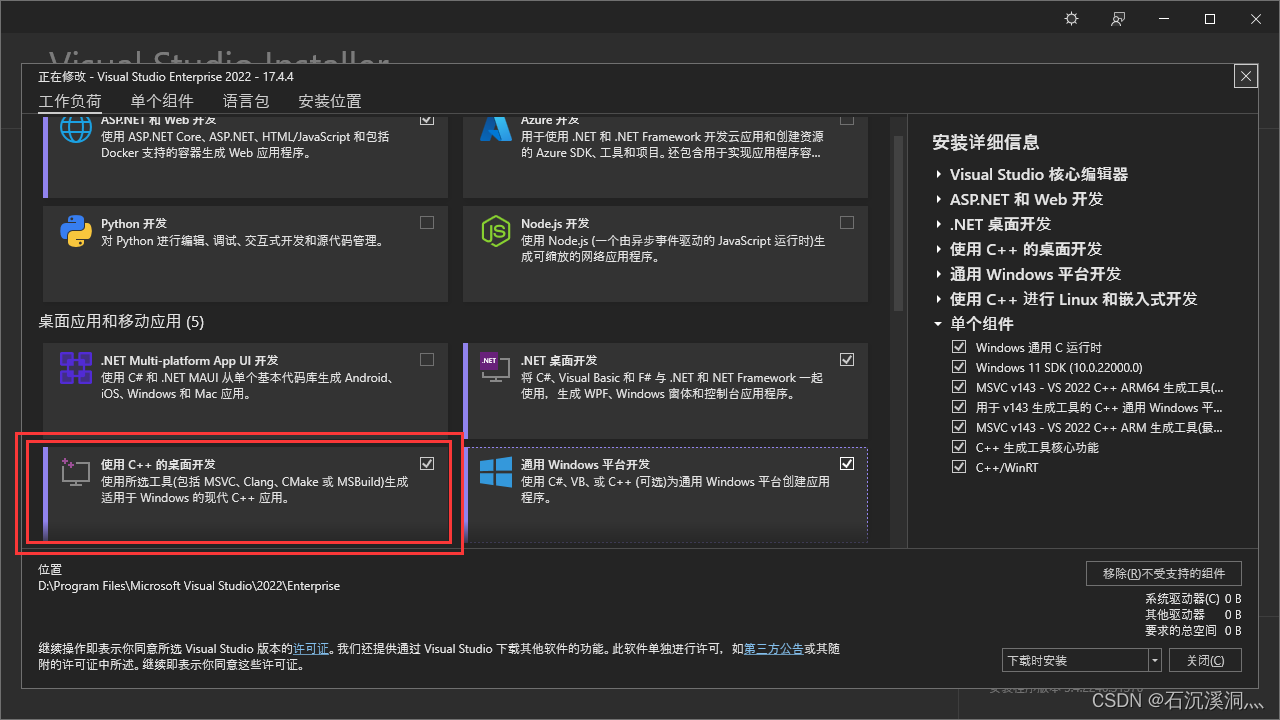Click the .NET Multi-platform App UI icon

[x=77, y=369]
